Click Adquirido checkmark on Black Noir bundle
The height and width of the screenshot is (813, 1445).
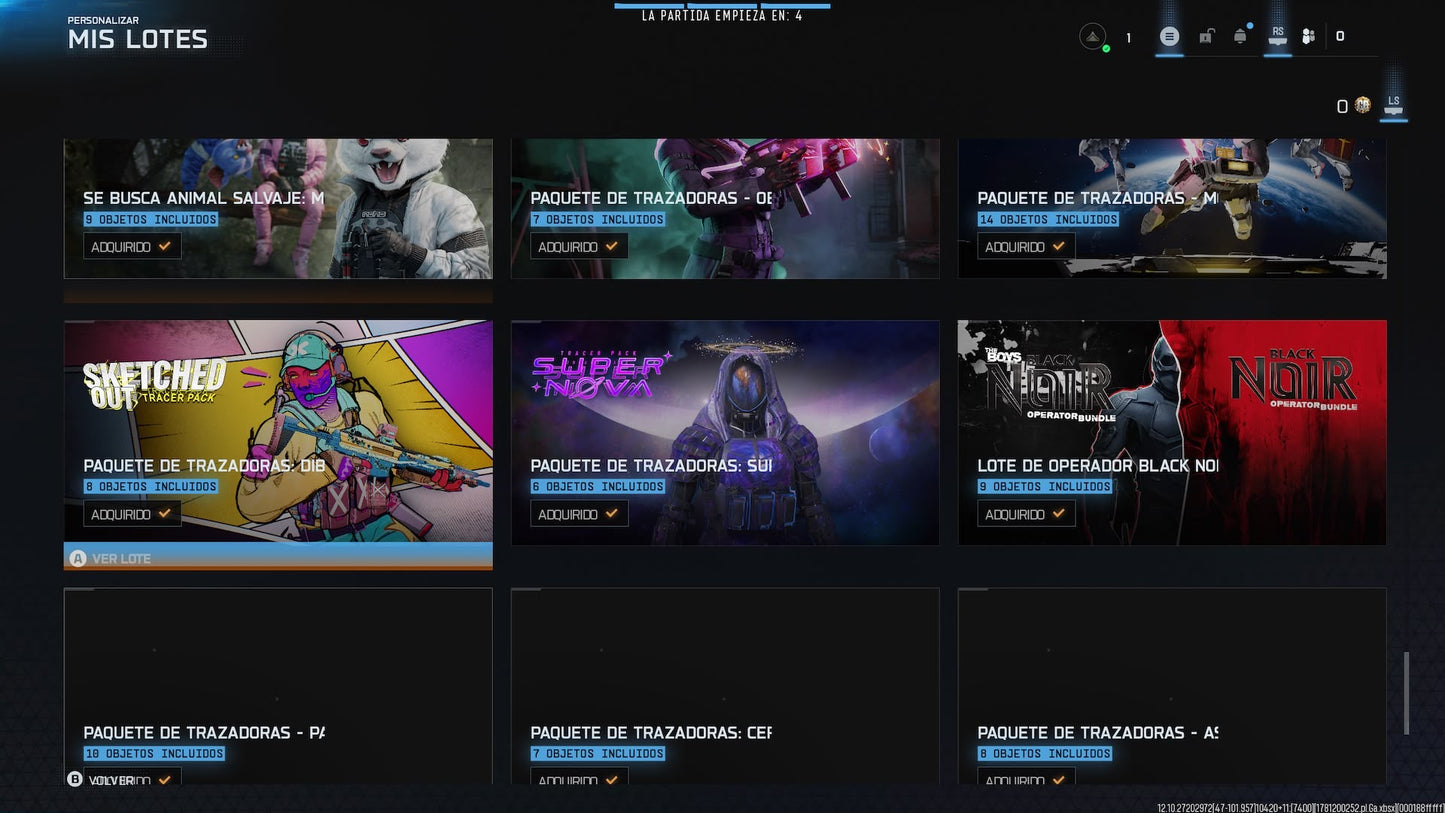1026,514
